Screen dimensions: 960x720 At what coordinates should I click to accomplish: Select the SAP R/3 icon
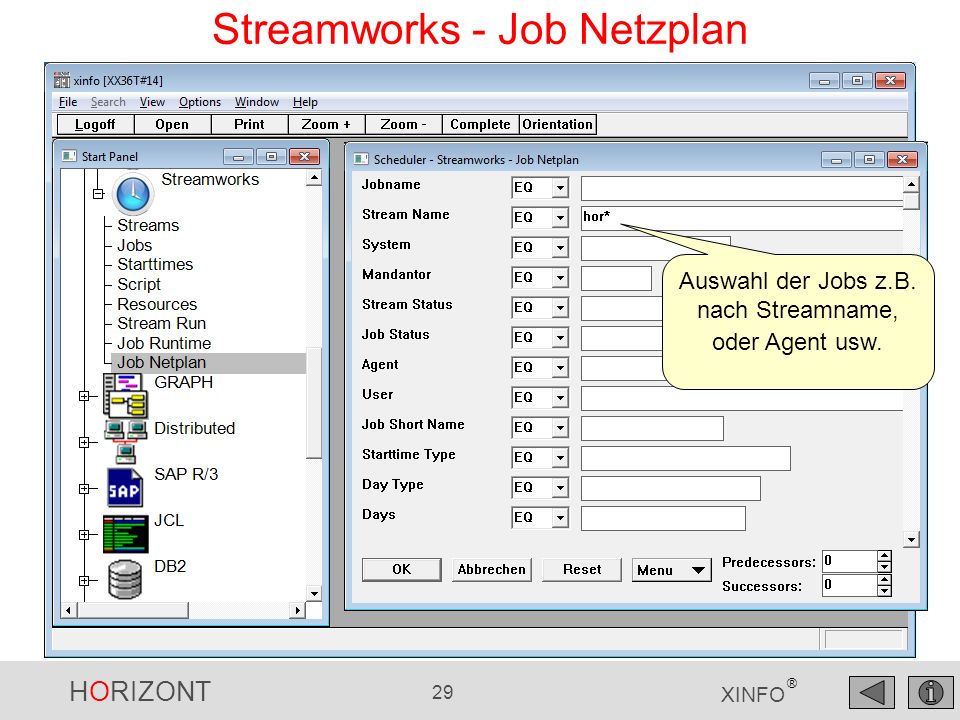(x=125, y=488)
